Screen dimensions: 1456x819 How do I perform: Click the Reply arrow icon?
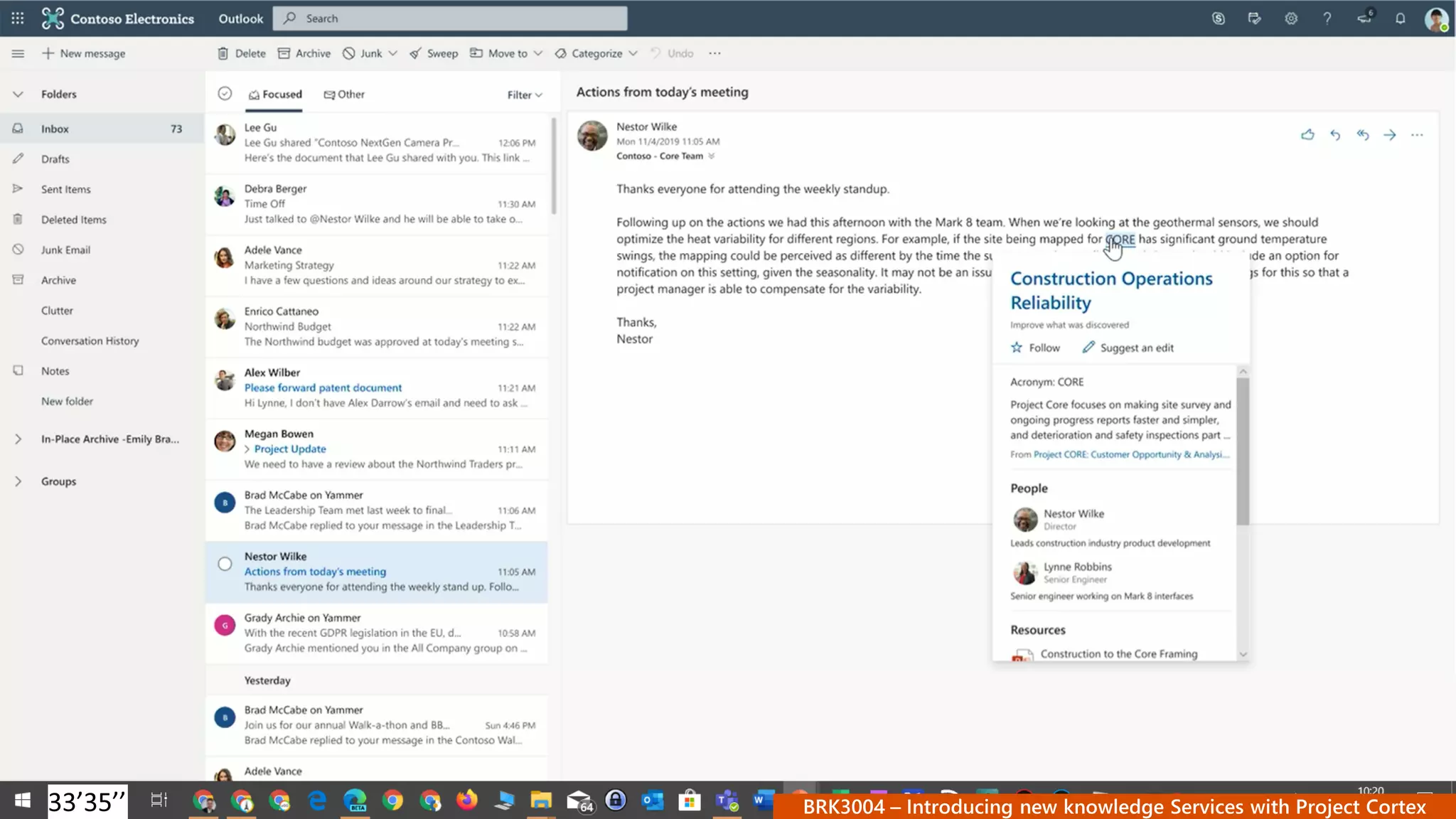click(x=1335, y=134)
